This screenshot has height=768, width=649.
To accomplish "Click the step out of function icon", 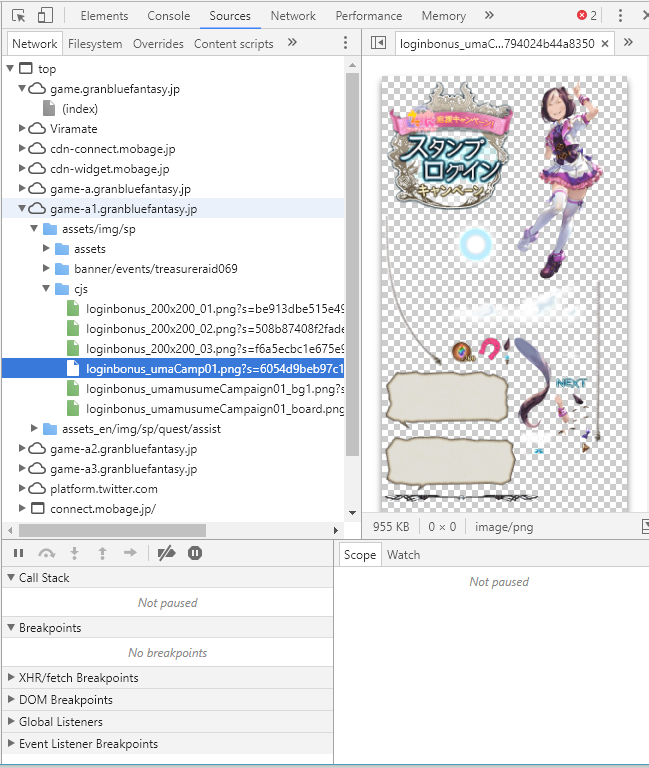I will [102, 553].
